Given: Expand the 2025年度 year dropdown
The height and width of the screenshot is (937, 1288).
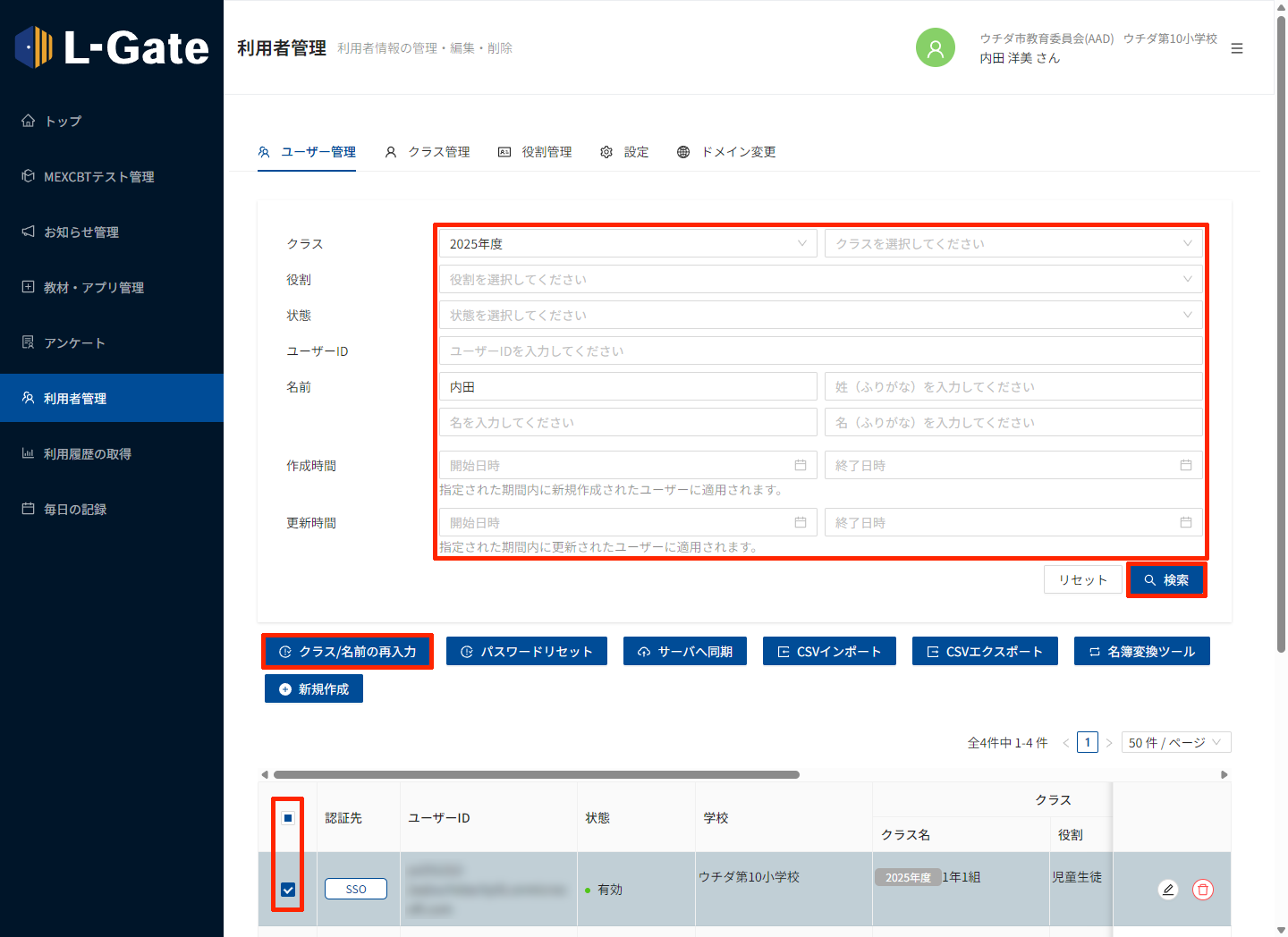Looking at the screenshot, I should coord(627,244).
